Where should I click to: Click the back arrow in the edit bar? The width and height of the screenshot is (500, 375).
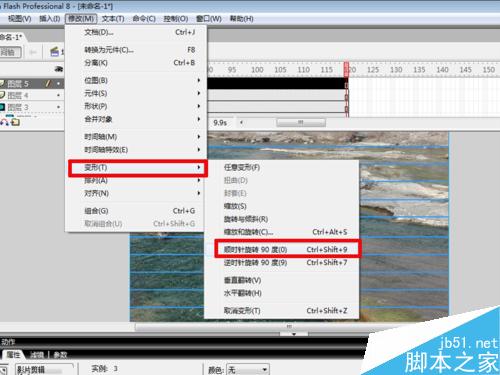tap(33, 52)
